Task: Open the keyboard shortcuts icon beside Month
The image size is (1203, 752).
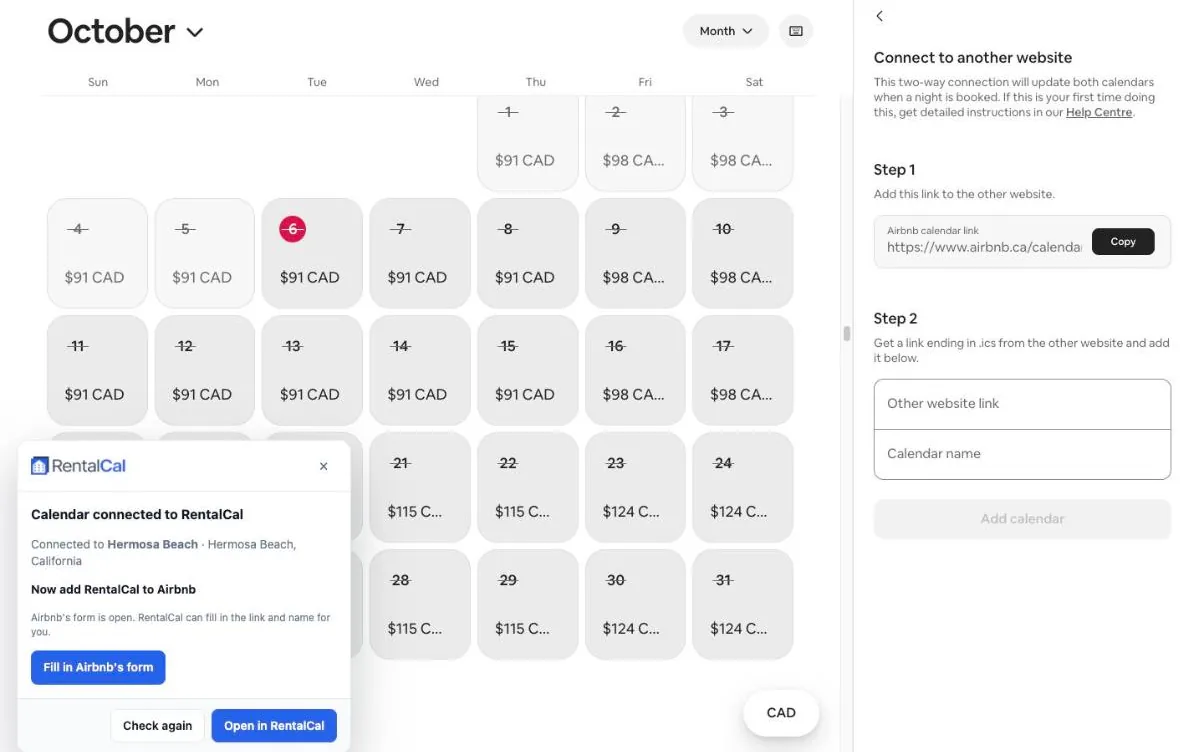Action: point(796,31)
